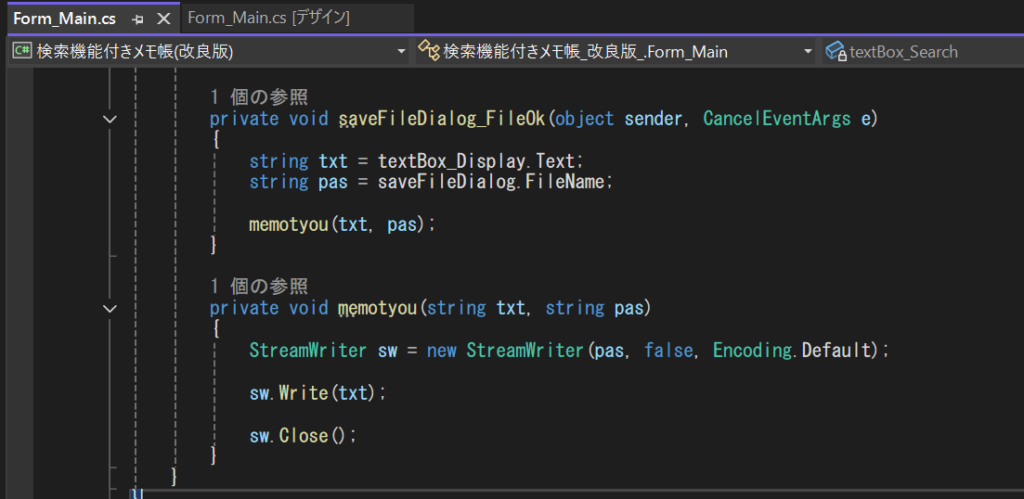Place cursor on the sw.Close() line
1024x499 pixels.
click(302, 435)
